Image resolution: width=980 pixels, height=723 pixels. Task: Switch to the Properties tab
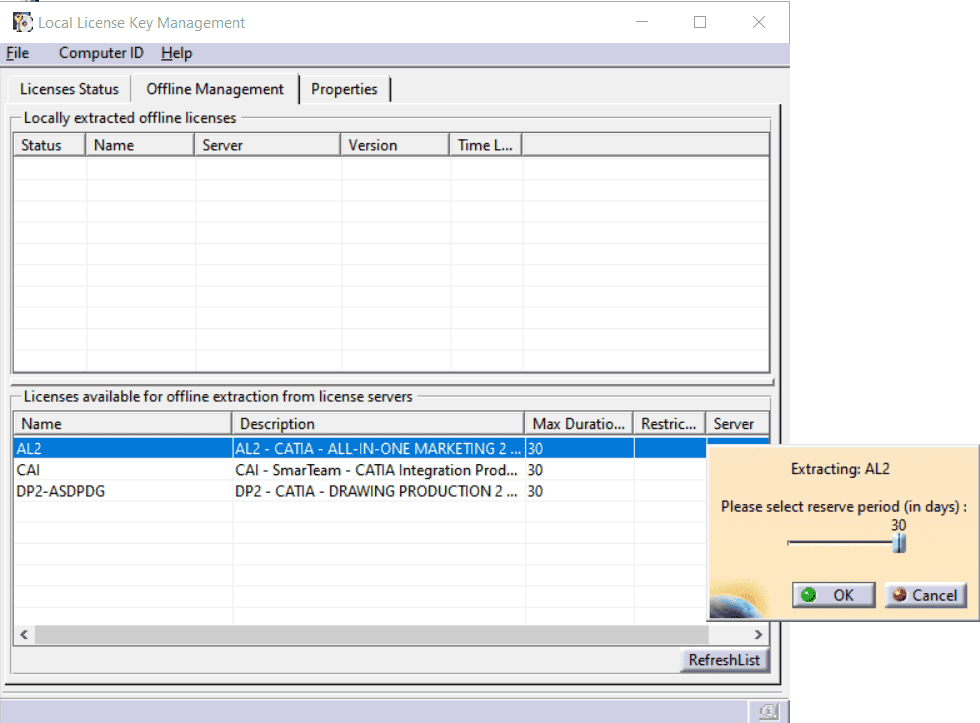tap(344, 89)
